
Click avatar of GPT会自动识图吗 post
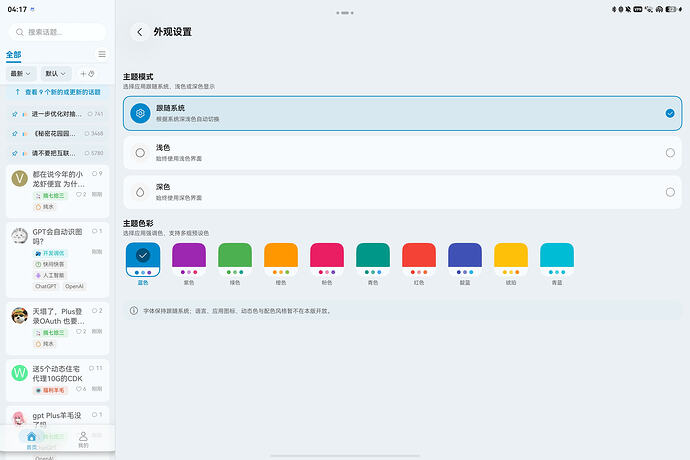(19, 236)
